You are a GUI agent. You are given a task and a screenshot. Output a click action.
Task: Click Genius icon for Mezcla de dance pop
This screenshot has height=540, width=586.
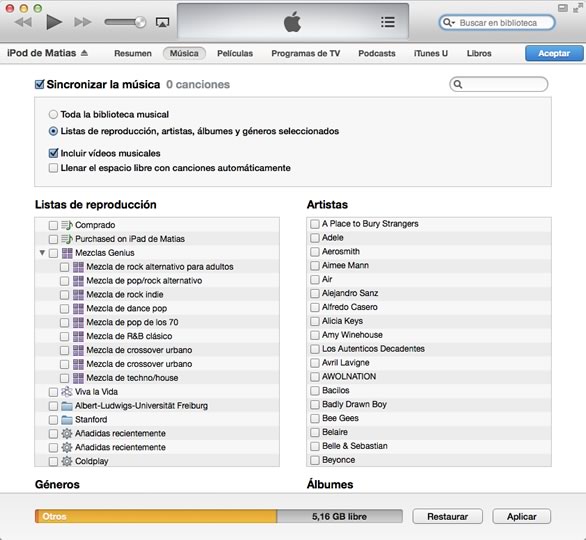(78, 309)
